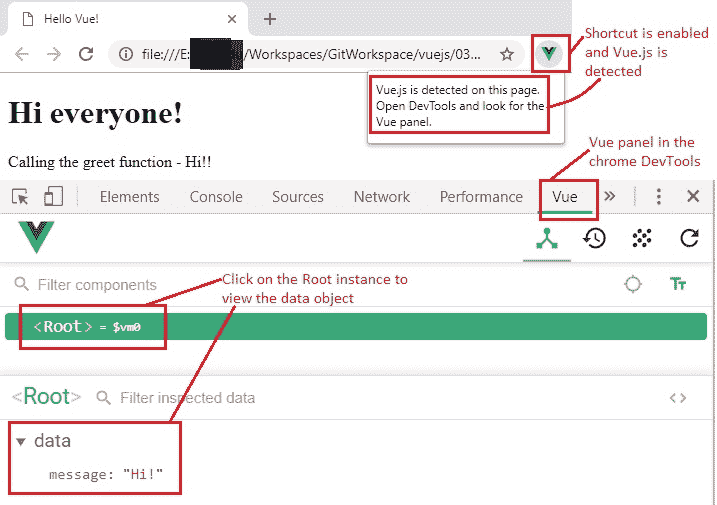Click the <Root> heading in inspector
Viewport: 717px width, 505px height.
point(46,396)
